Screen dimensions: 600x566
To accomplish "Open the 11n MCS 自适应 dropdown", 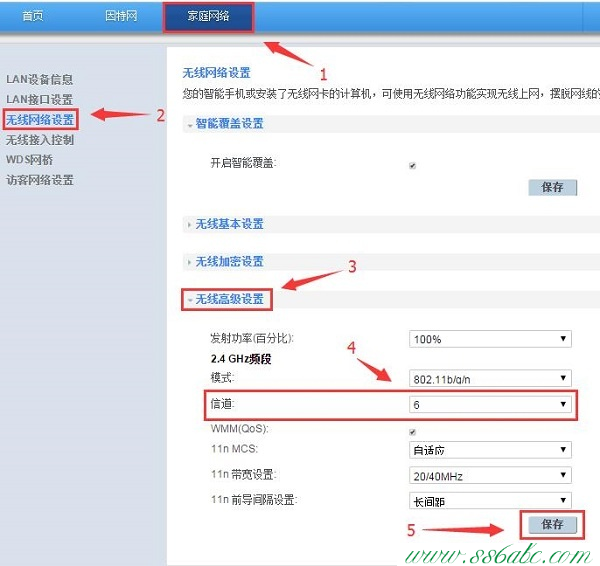I will [x=490, y=450].
